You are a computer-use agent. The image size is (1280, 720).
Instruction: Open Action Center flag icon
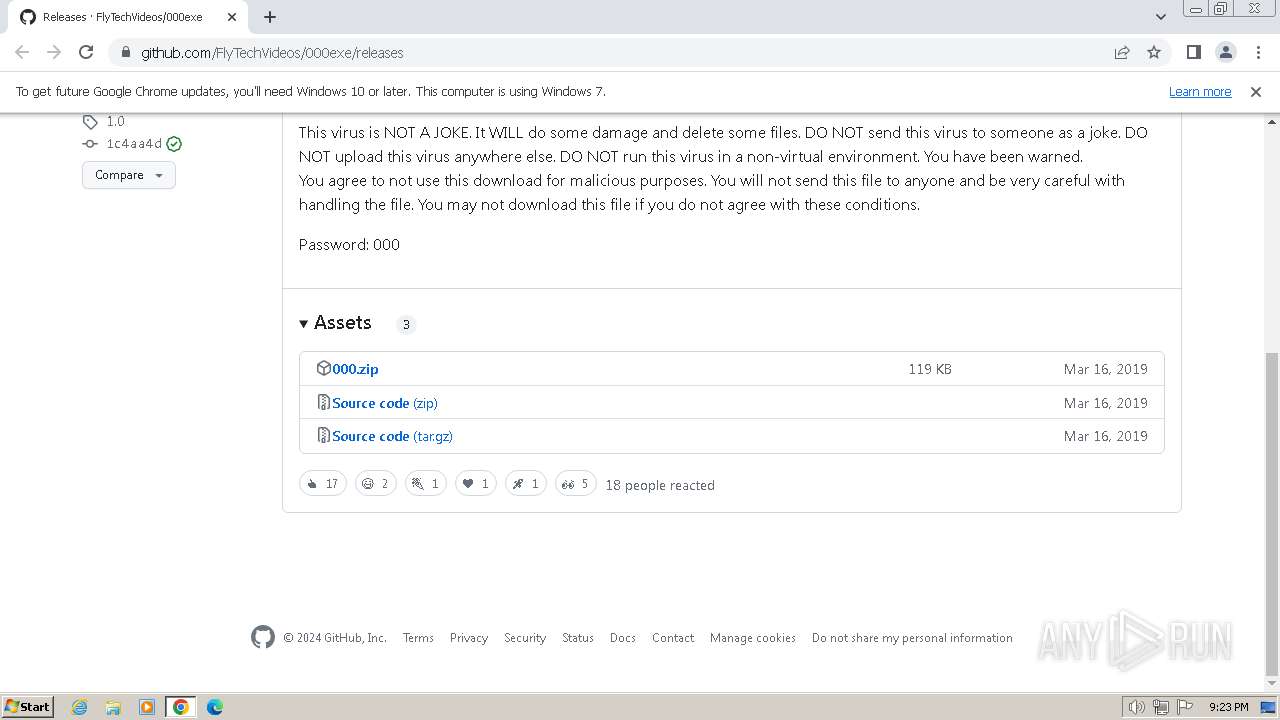pyautogui.click(x=1185, y=707)
